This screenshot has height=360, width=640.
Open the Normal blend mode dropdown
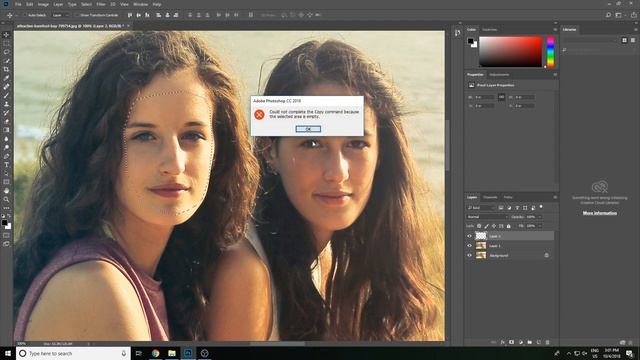tap(487, 217)
